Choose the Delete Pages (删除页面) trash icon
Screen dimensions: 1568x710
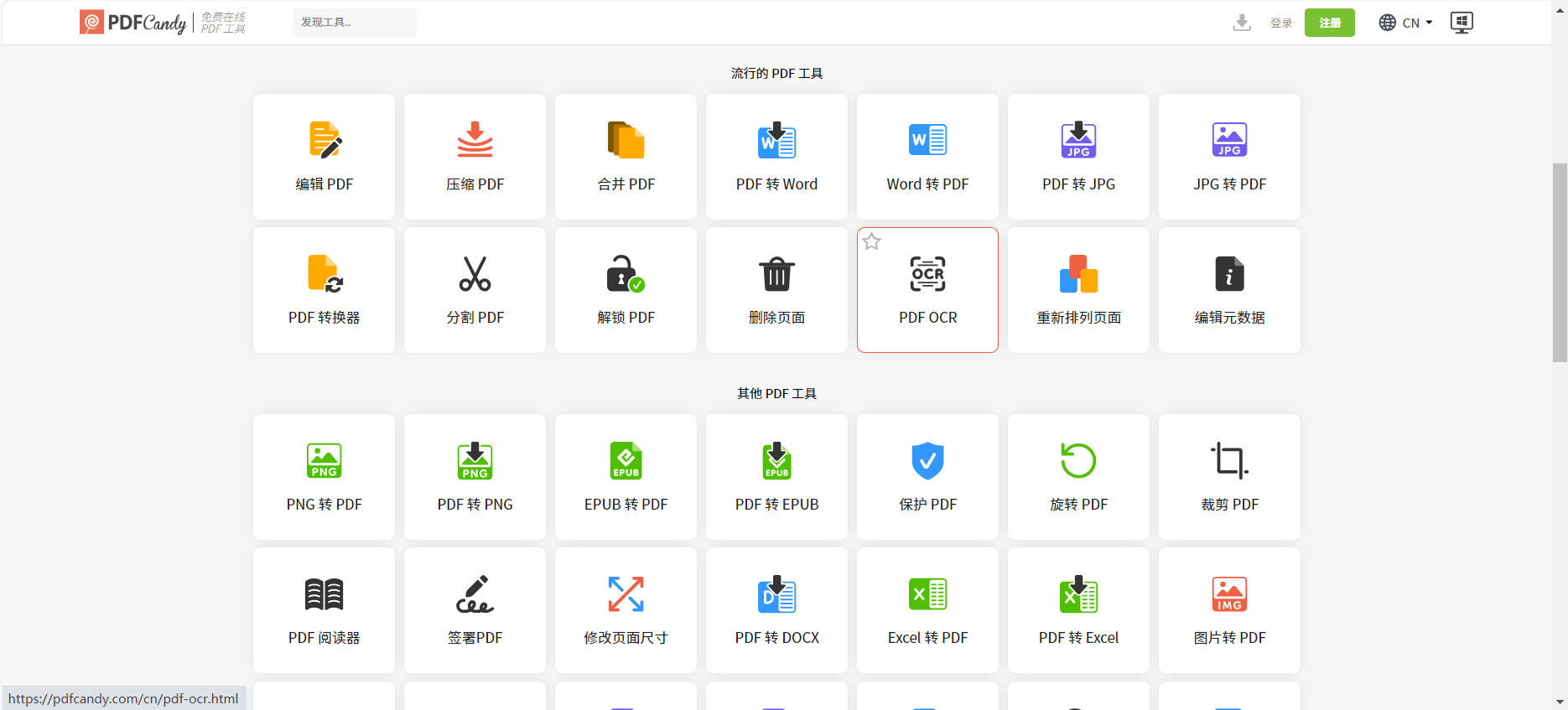[x=776, y=275]
